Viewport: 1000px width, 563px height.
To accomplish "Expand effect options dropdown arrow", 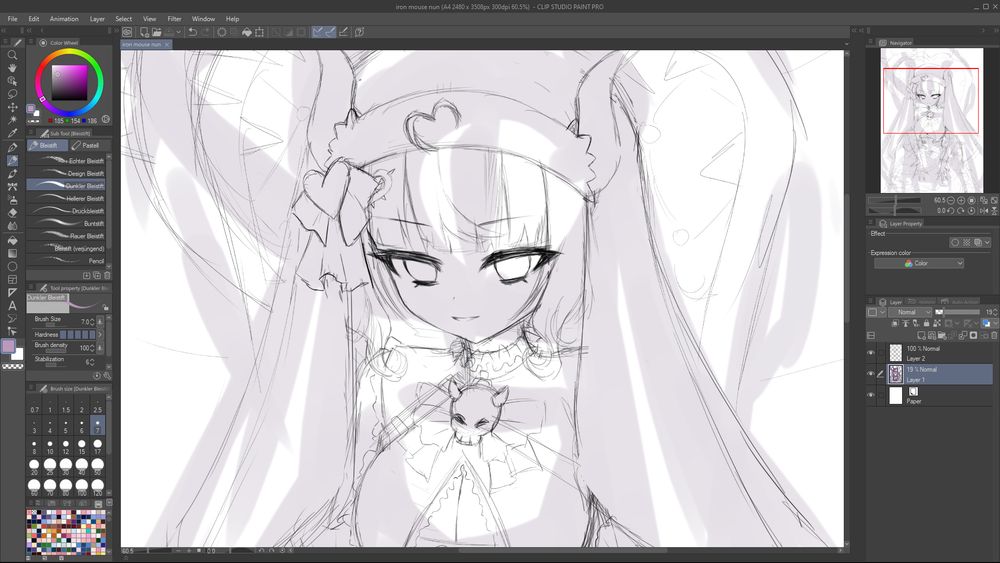I will [x=987, y=242].
